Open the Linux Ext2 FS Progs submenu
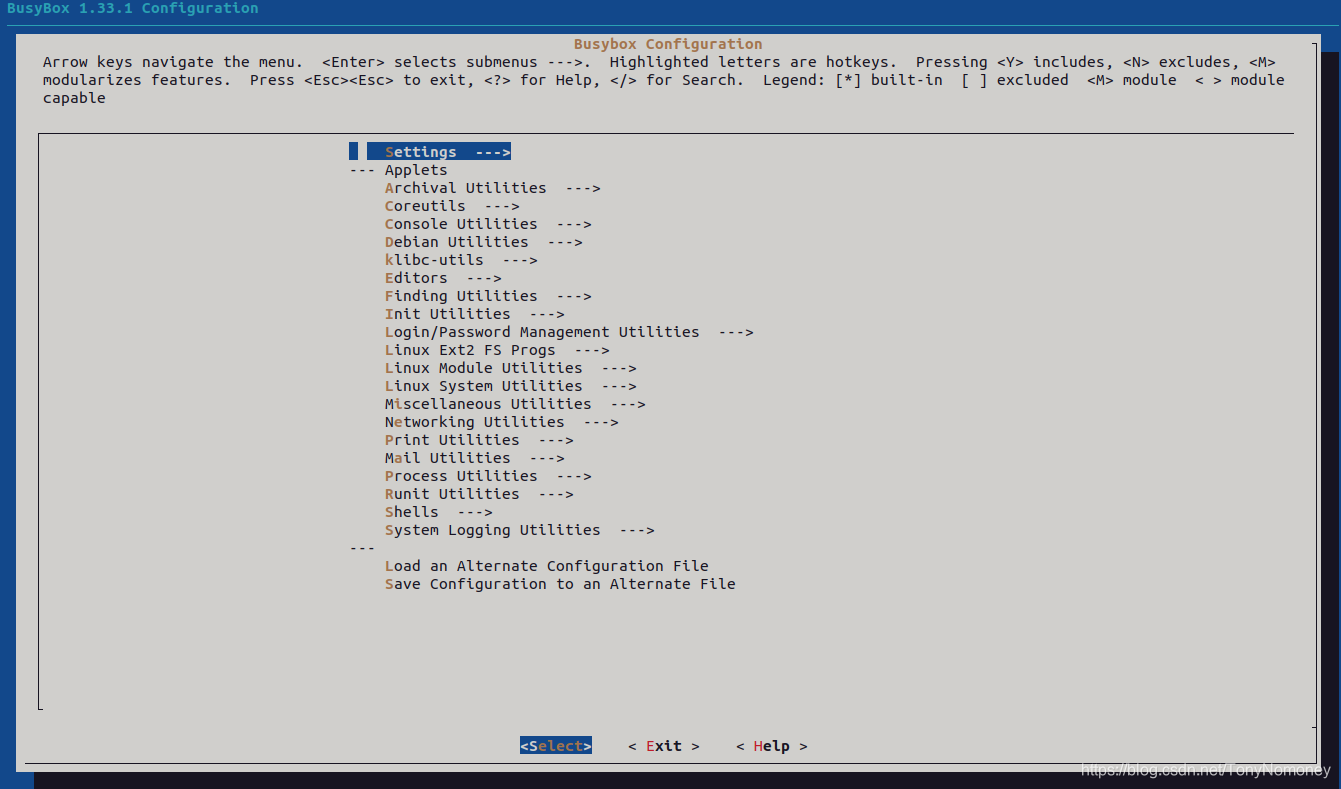The image size is (1341, 789). click(x=468, y=349)
